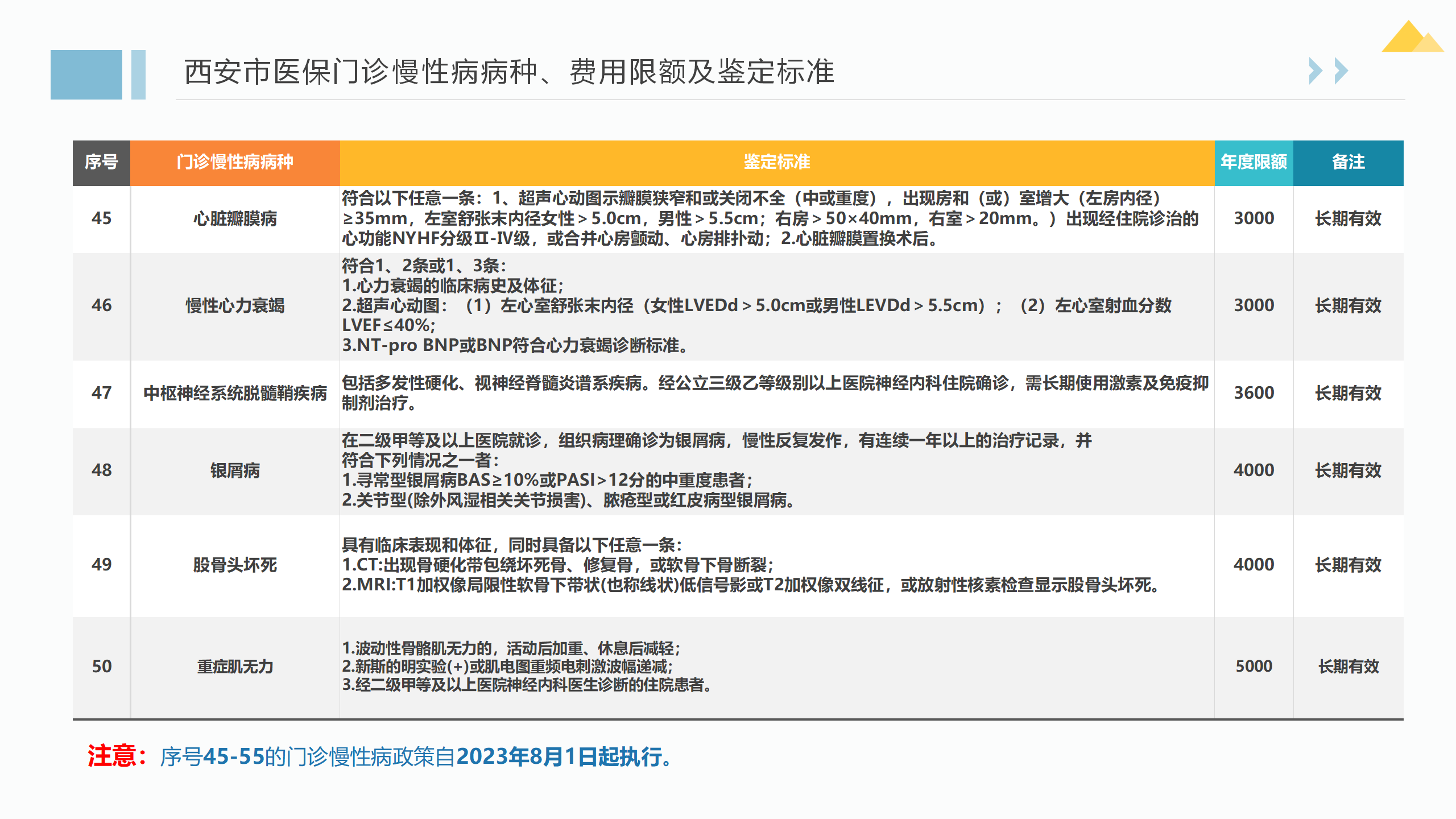Select the 慢性心力衰竭 disease name cell

pos(235,305)
